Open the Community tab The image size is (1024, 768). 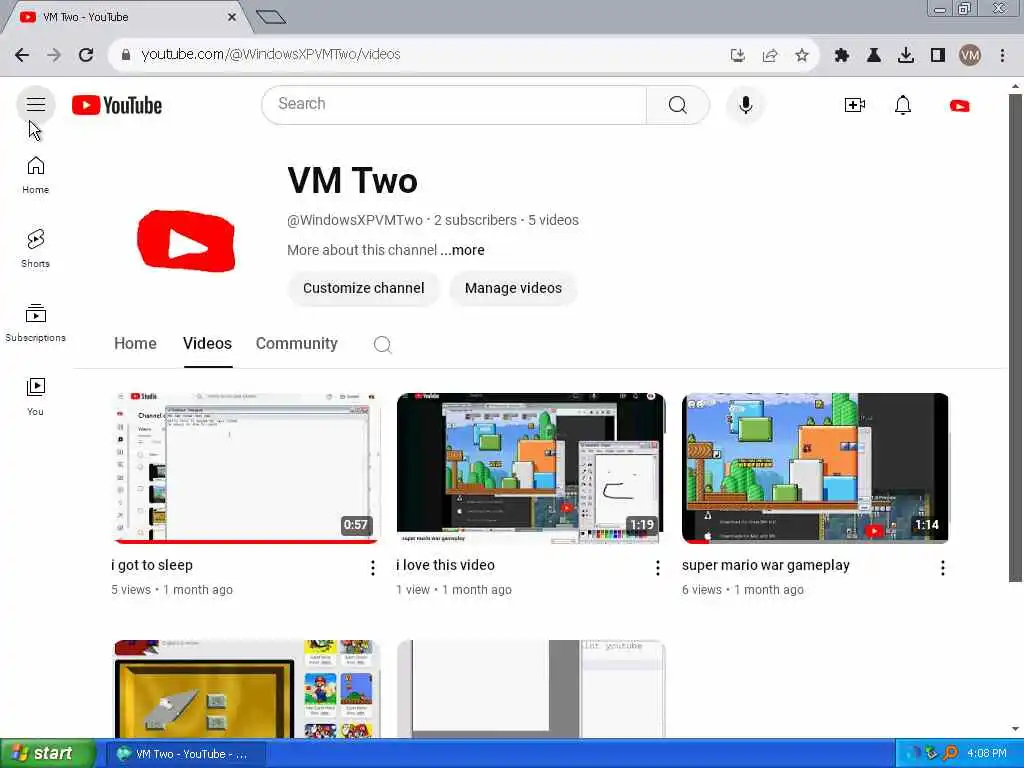(296, 344)
